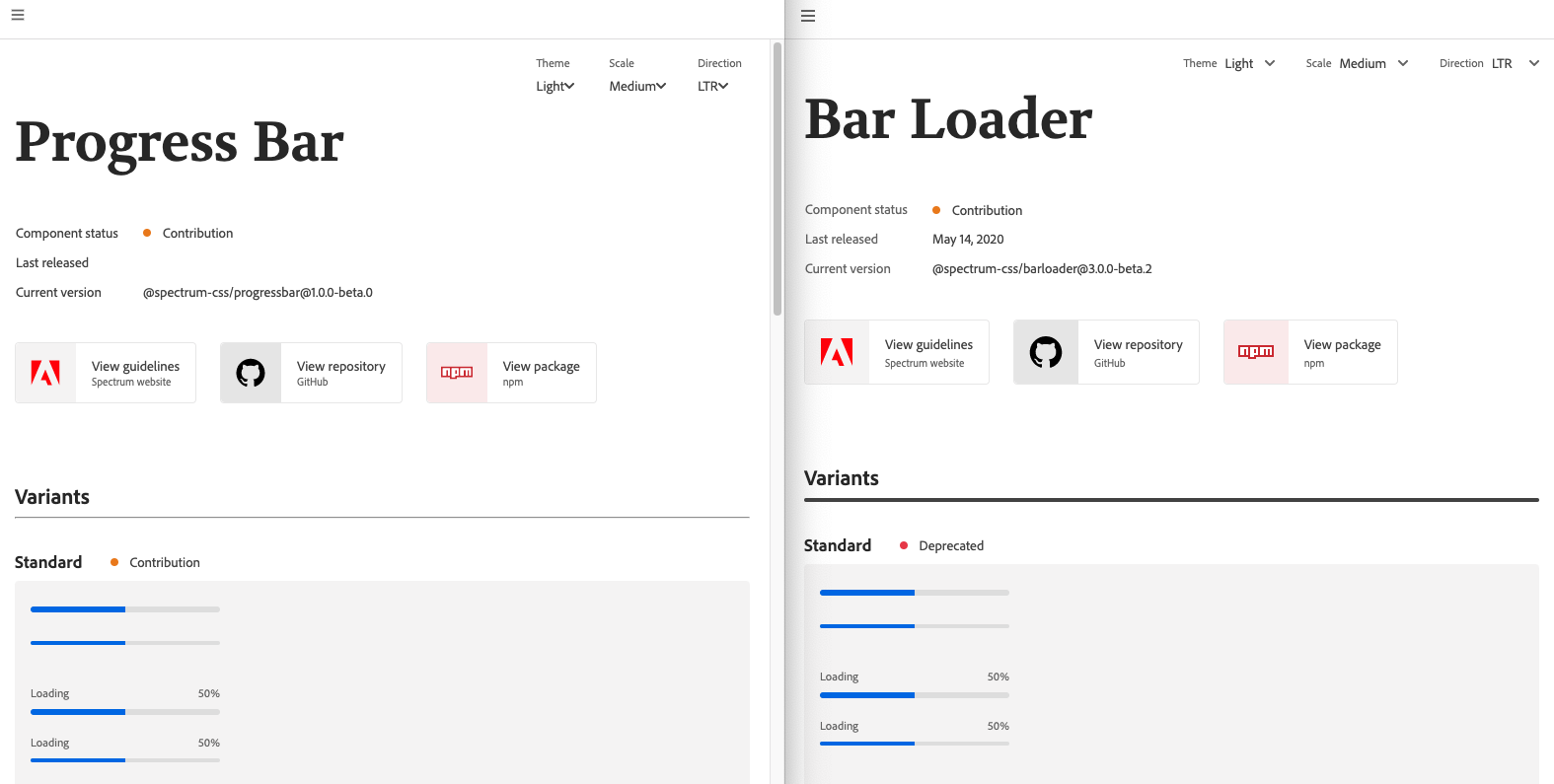This screenshot has height=784, width=1554.
Task: Click Progress Bar page vertical scrollbar
Action: coord(777,178)
